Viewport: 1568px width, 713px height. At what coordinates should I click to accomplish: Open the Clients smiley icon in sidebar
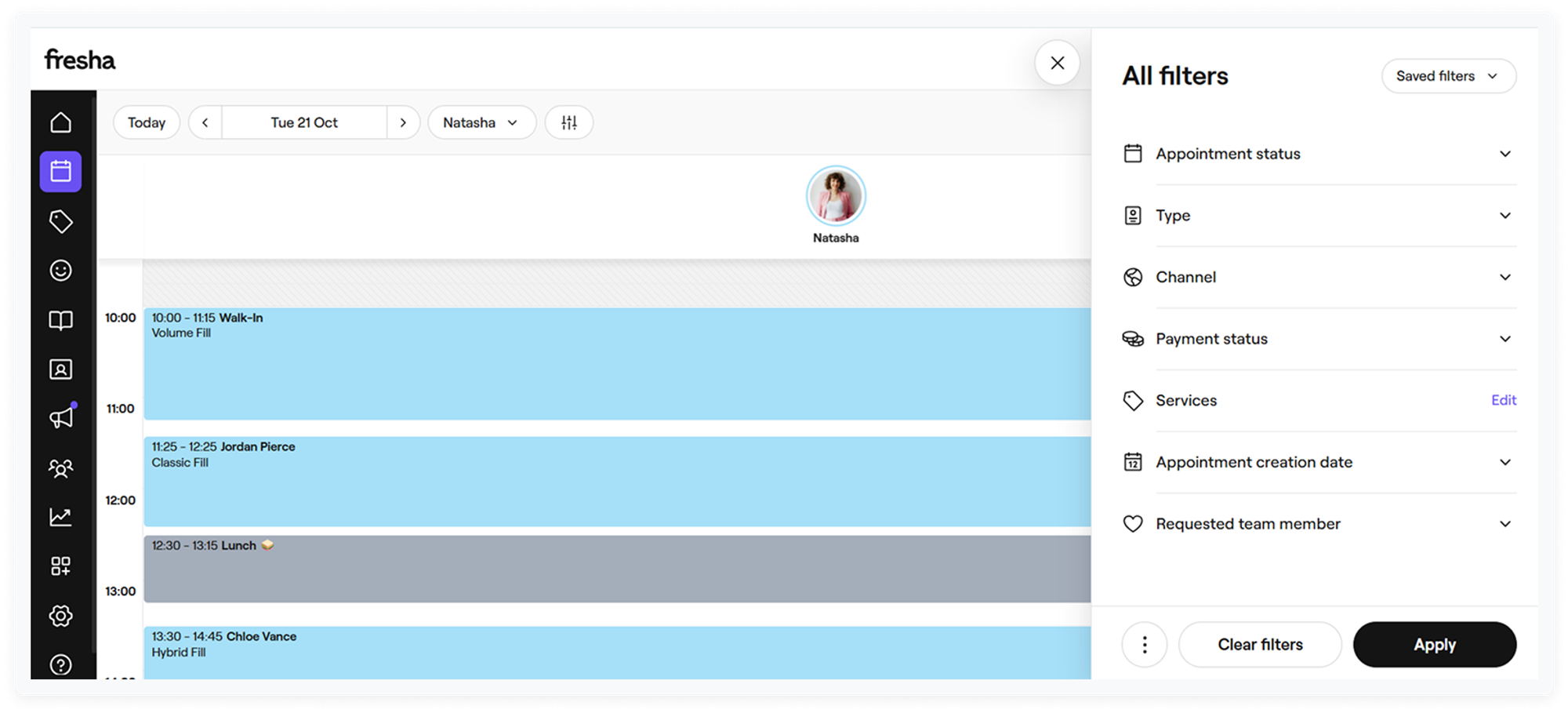(x=60, y=271)
